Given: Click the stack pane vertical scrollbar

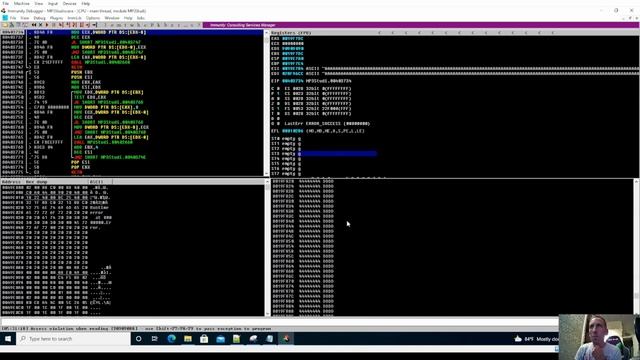Looking at the screenshot, I should [636, 247].
